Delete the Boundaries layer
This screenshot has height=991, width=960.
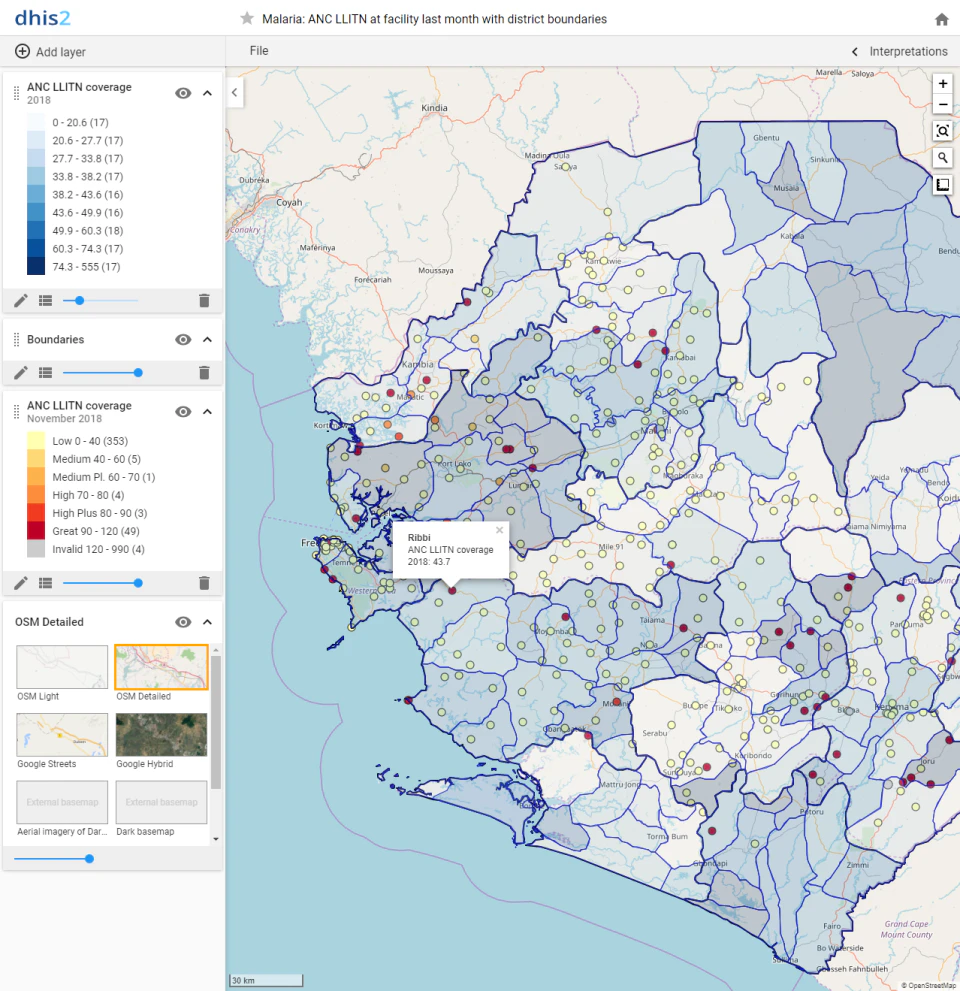coord(204,373)
